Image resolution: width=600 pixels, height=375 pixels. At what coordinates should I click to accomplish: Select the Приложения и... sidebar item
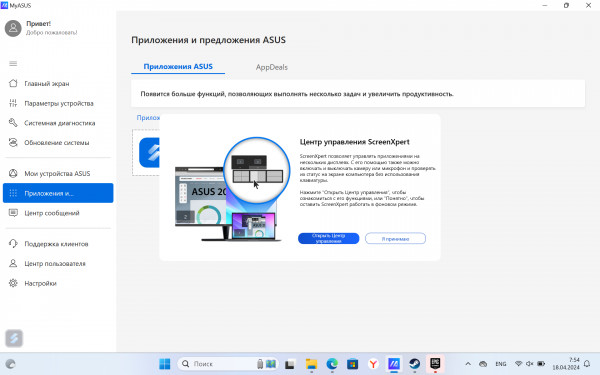(58, 193)
